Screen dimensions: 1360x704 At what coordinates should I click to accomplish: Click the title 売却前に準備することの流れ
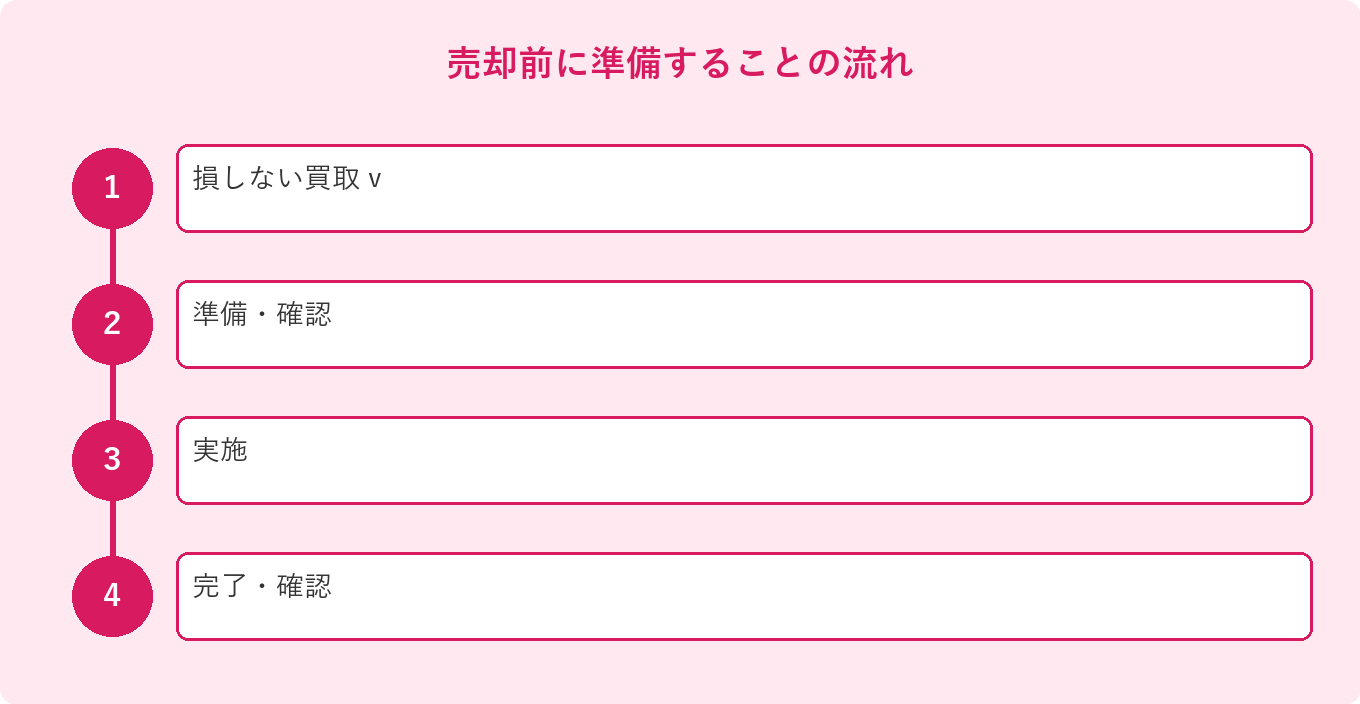pos(680,64)
